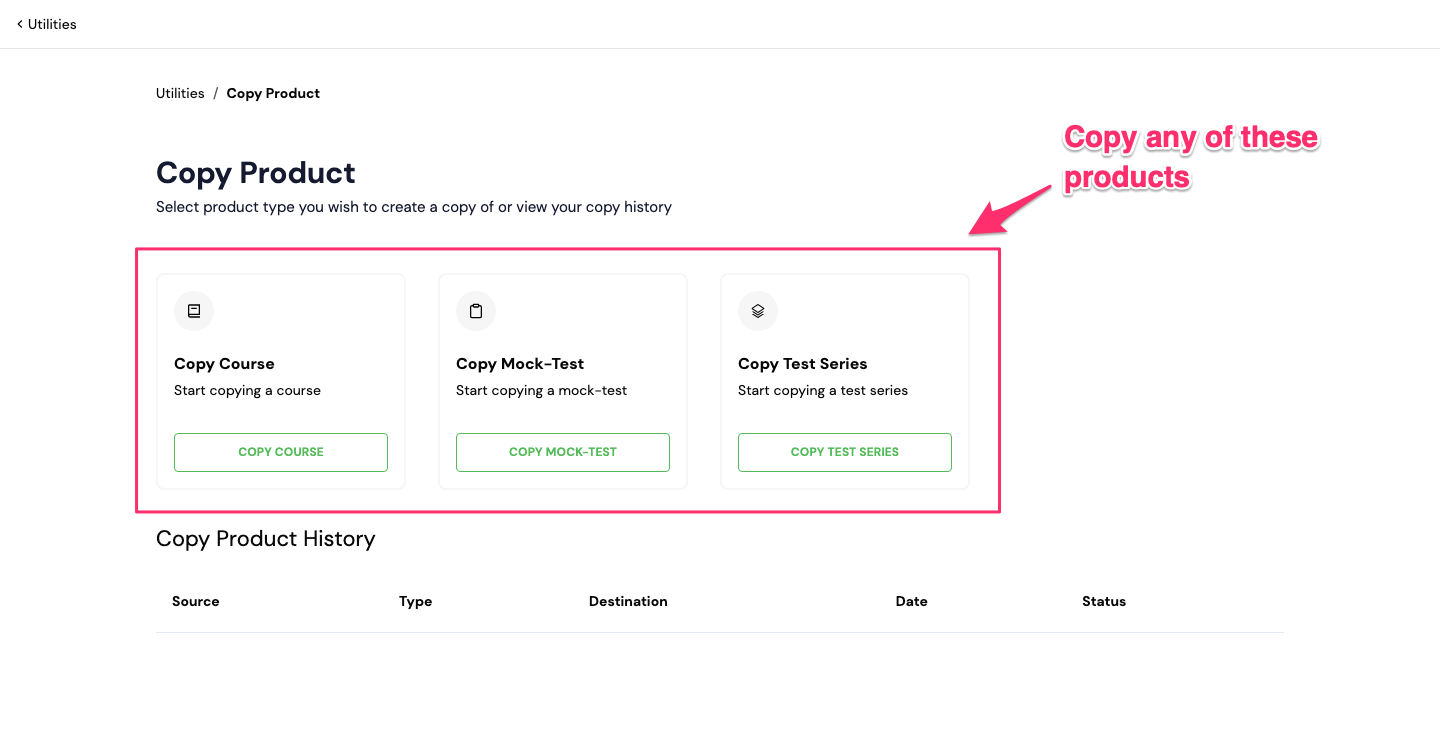Click the Status column header
Viewport: 1440px width, 746px height.
pos(1104,601)
